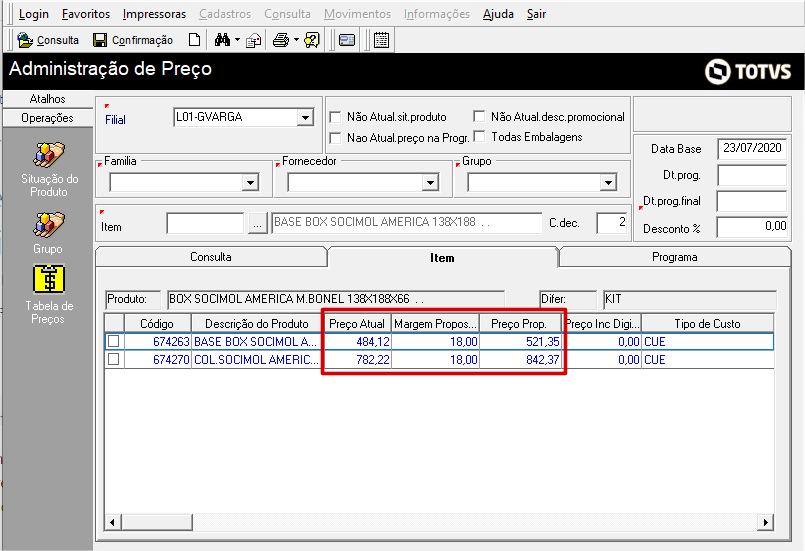Click the window panel toolbar icon
Screen dimensions: 805x551
click(x=347, y=40)
